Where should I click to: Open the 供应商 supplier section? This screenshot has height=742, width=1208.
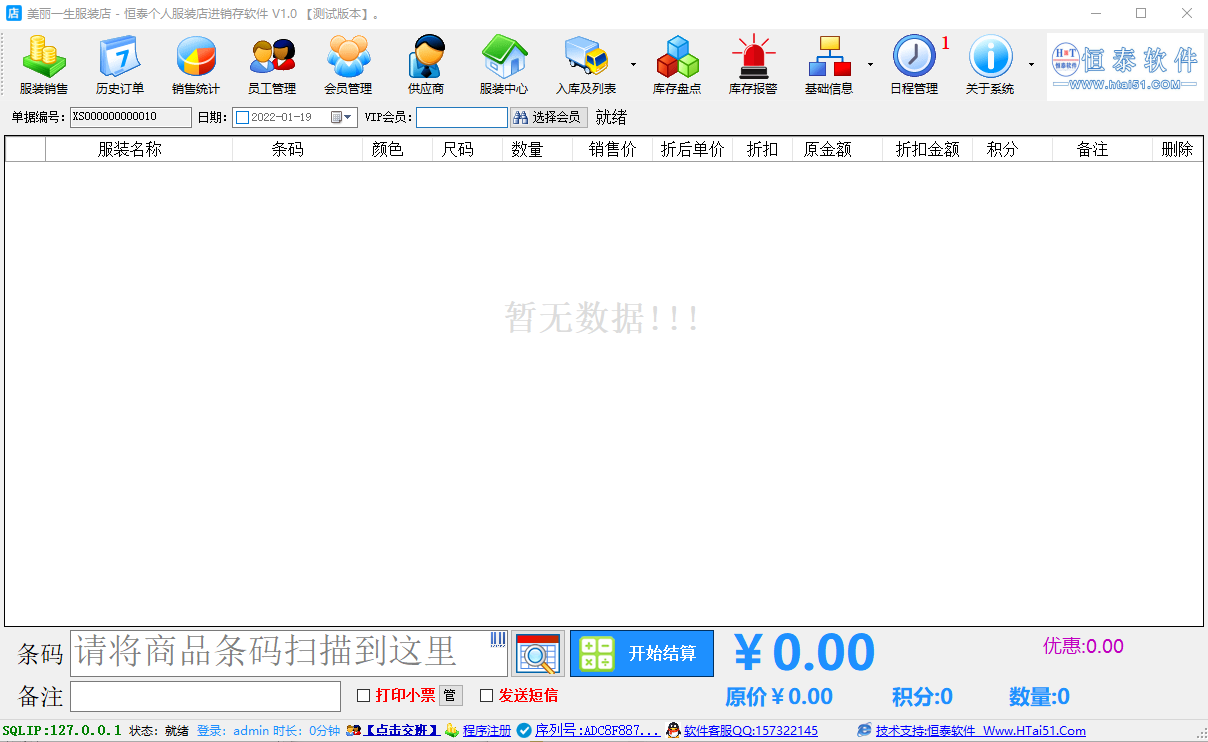tap(426, 66)
